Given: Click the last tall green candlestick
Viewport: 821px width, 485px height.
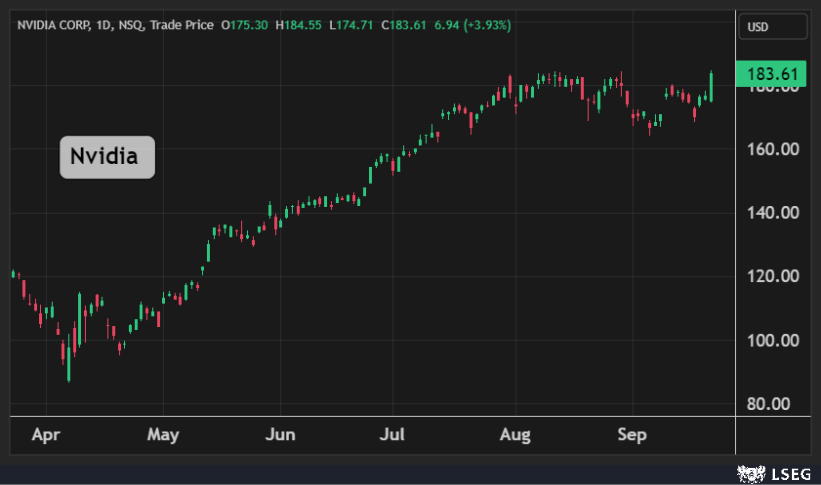Looking at the screenshot, I should tap(711, 86).
